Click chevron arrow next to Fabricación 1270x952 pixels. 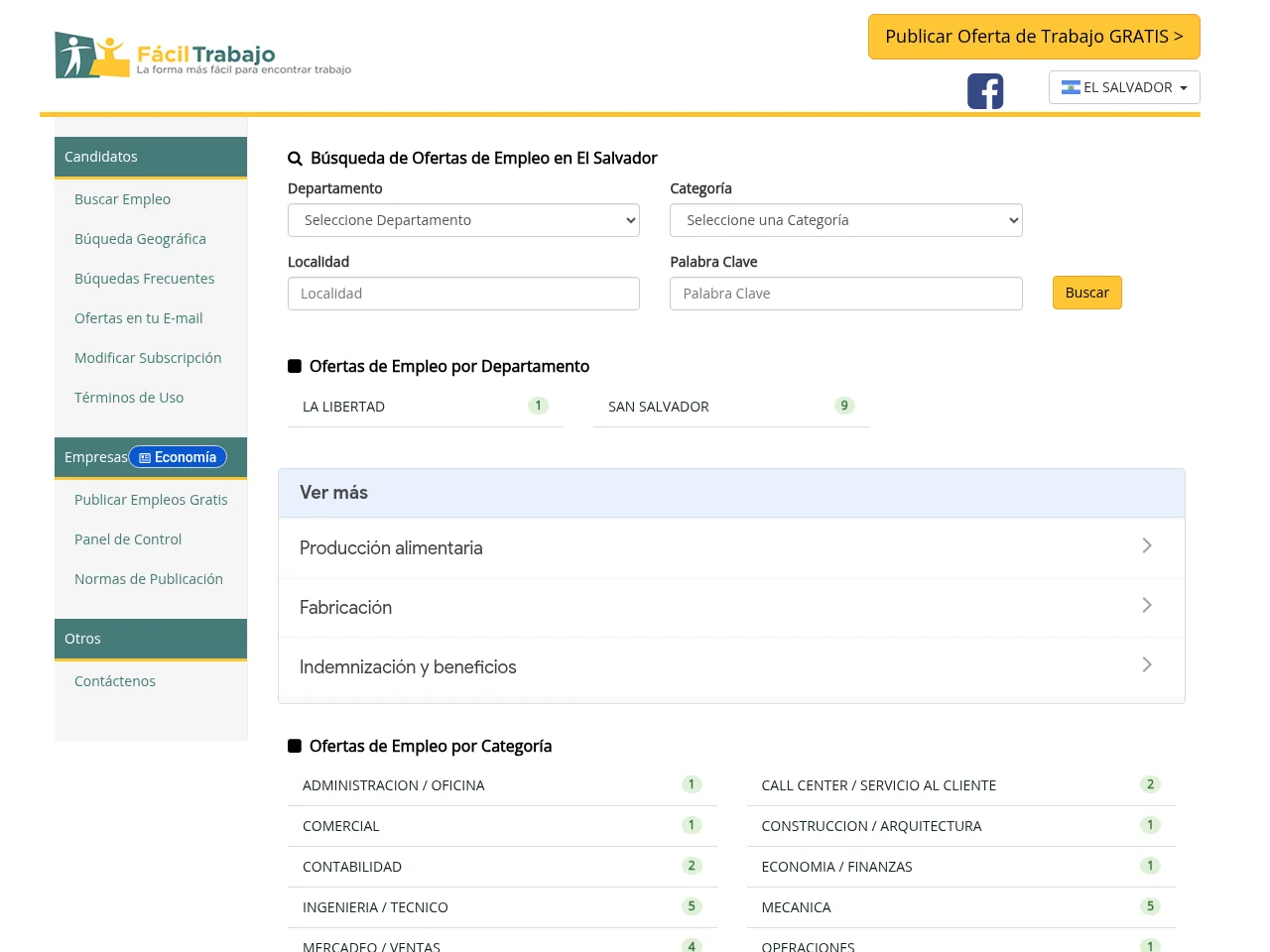coord(1147,606)
